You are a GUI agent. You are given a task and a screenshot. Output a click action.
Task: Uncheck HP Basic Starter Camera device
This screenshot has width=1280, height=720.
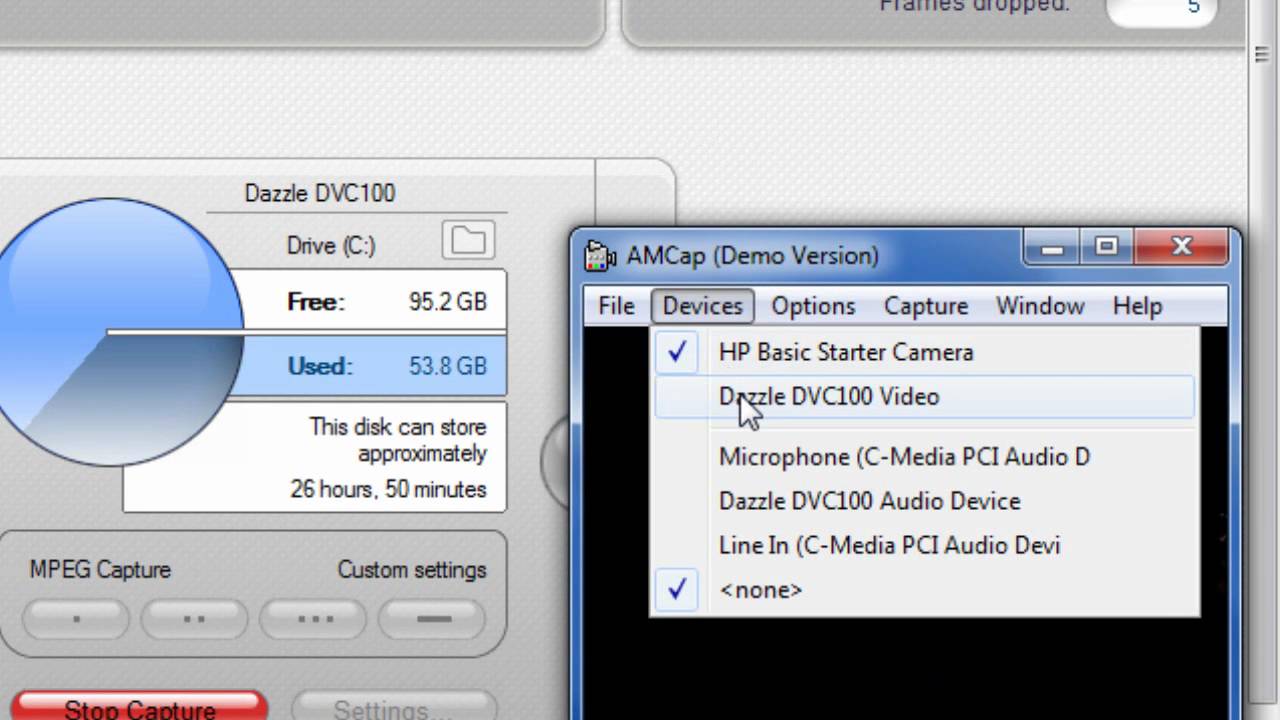click(845, 352)
